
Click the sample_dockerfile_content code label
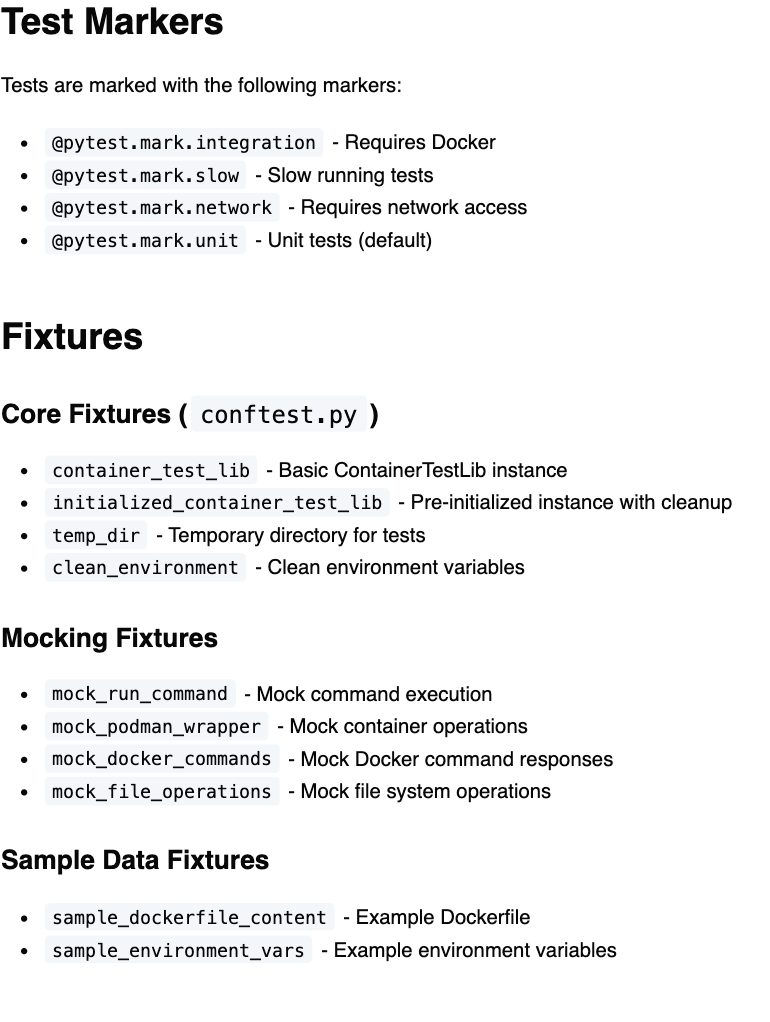[x=189, y=918]
